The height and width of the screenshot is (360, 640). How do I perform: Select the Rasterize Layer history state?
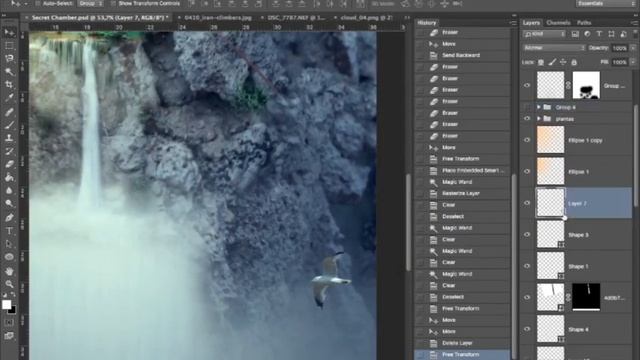[x=463, y=193]
